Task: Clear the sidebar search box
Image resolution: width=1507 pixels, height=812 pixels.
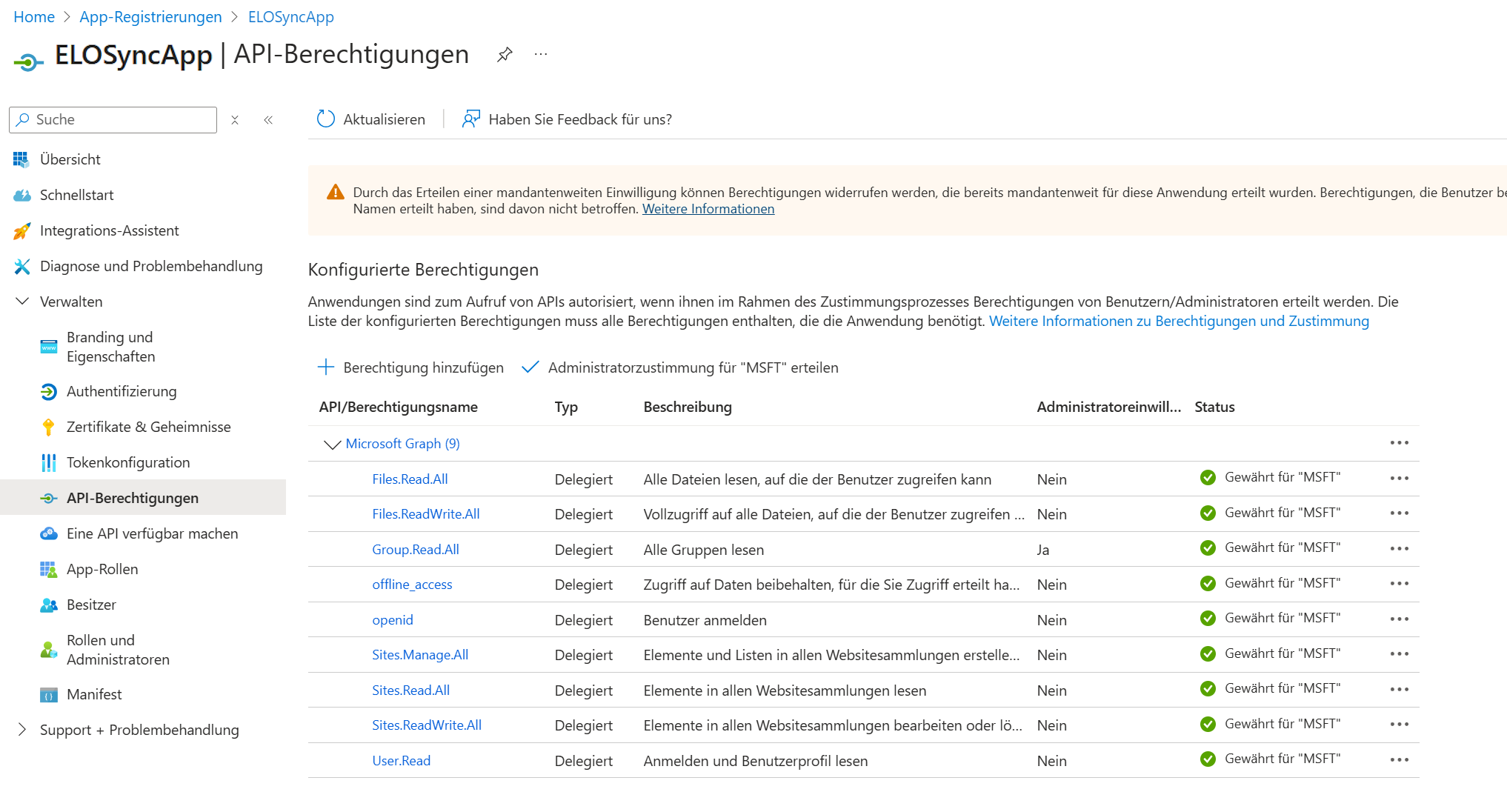Action: [235, 120]
